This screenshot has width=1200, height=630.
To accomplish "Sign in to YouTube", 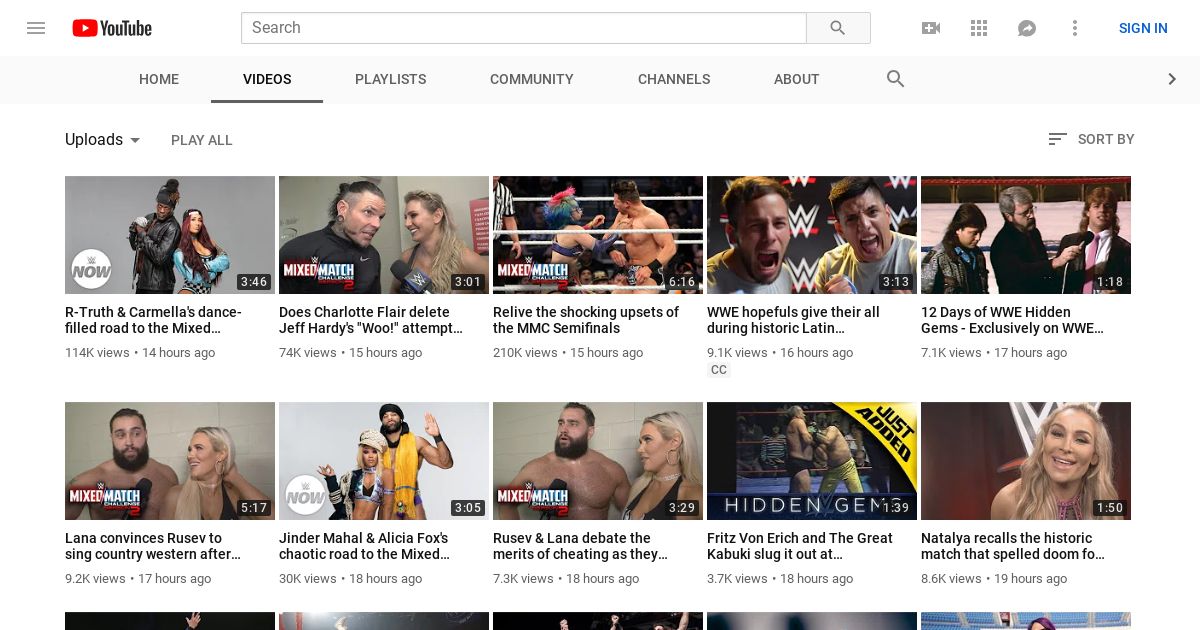I will click(1143, 28).
